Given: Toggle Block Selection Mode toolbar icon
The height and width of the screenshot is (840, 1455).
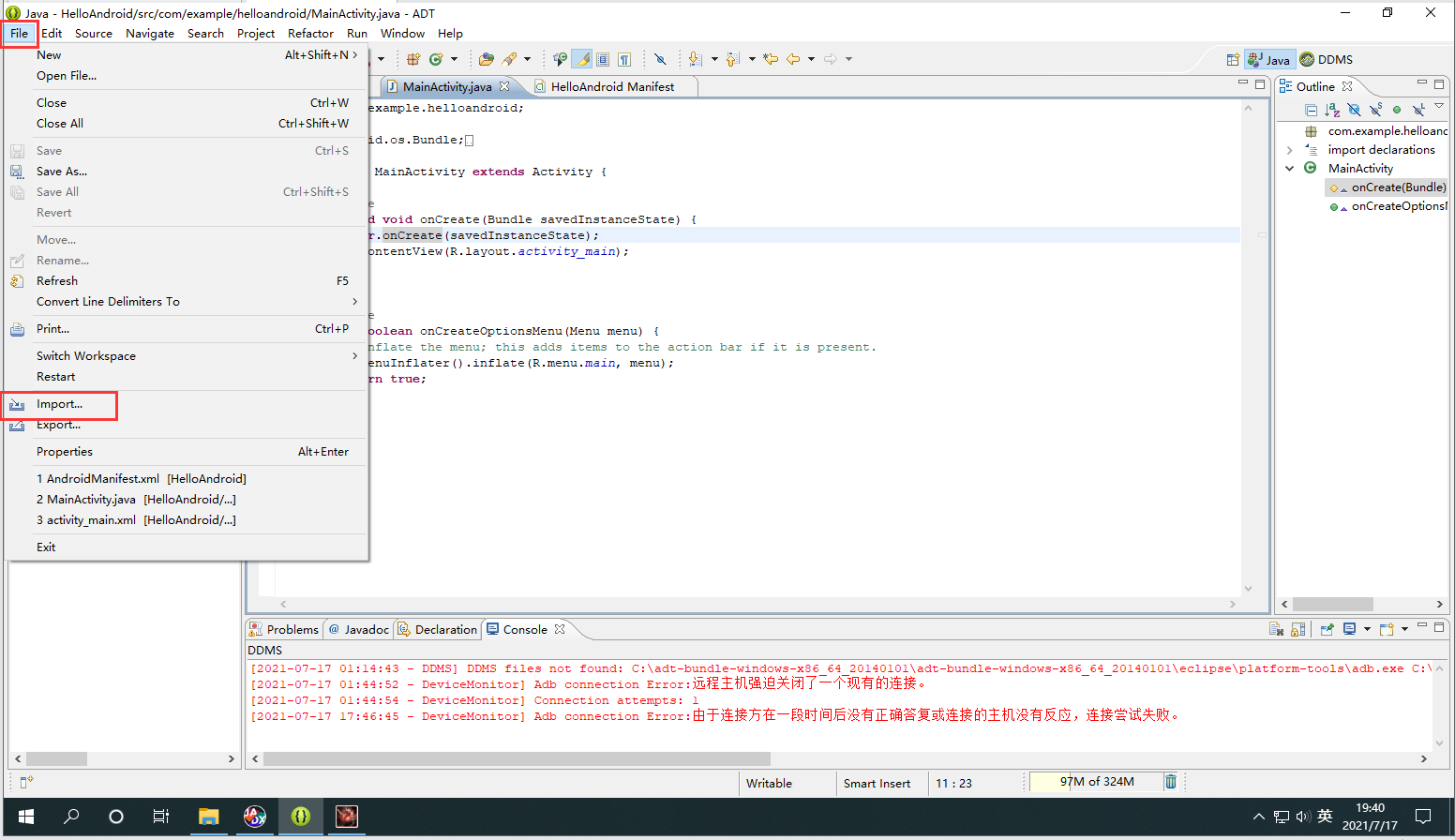Looking at the screenshot, I should tap(603, 59).
